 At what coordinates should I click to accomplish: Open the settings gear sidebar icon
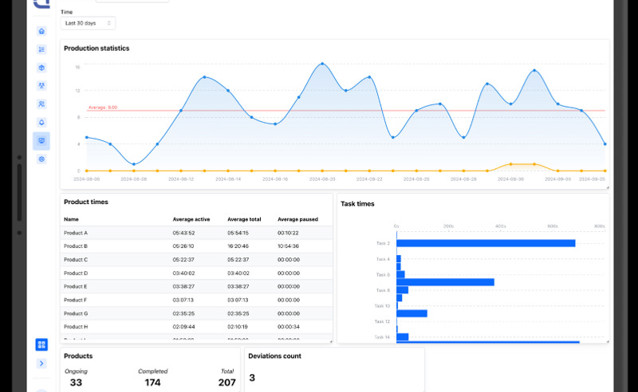tap(42, 159)
